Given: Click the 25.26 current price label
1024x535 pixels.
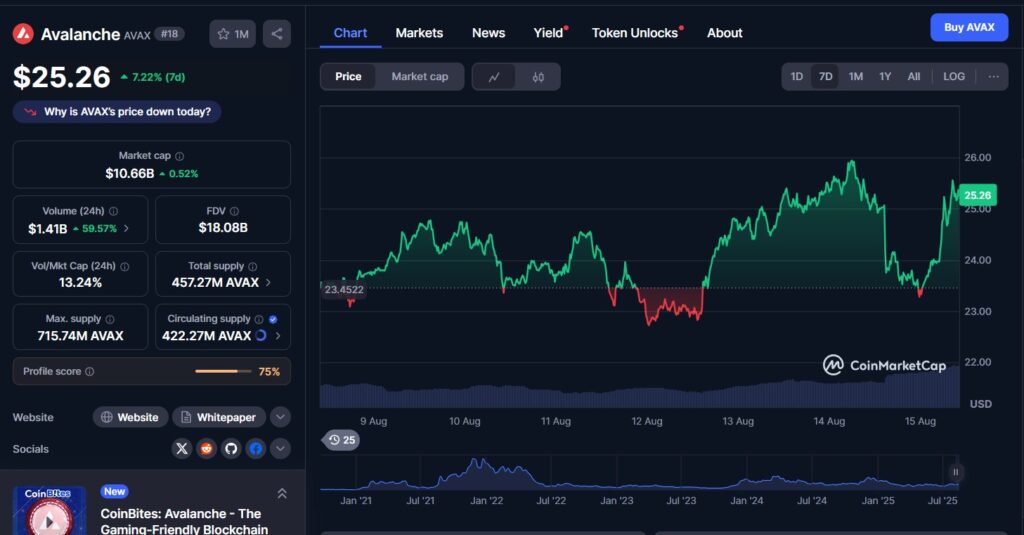Looking at the screenshot, I should click(978, 195).
